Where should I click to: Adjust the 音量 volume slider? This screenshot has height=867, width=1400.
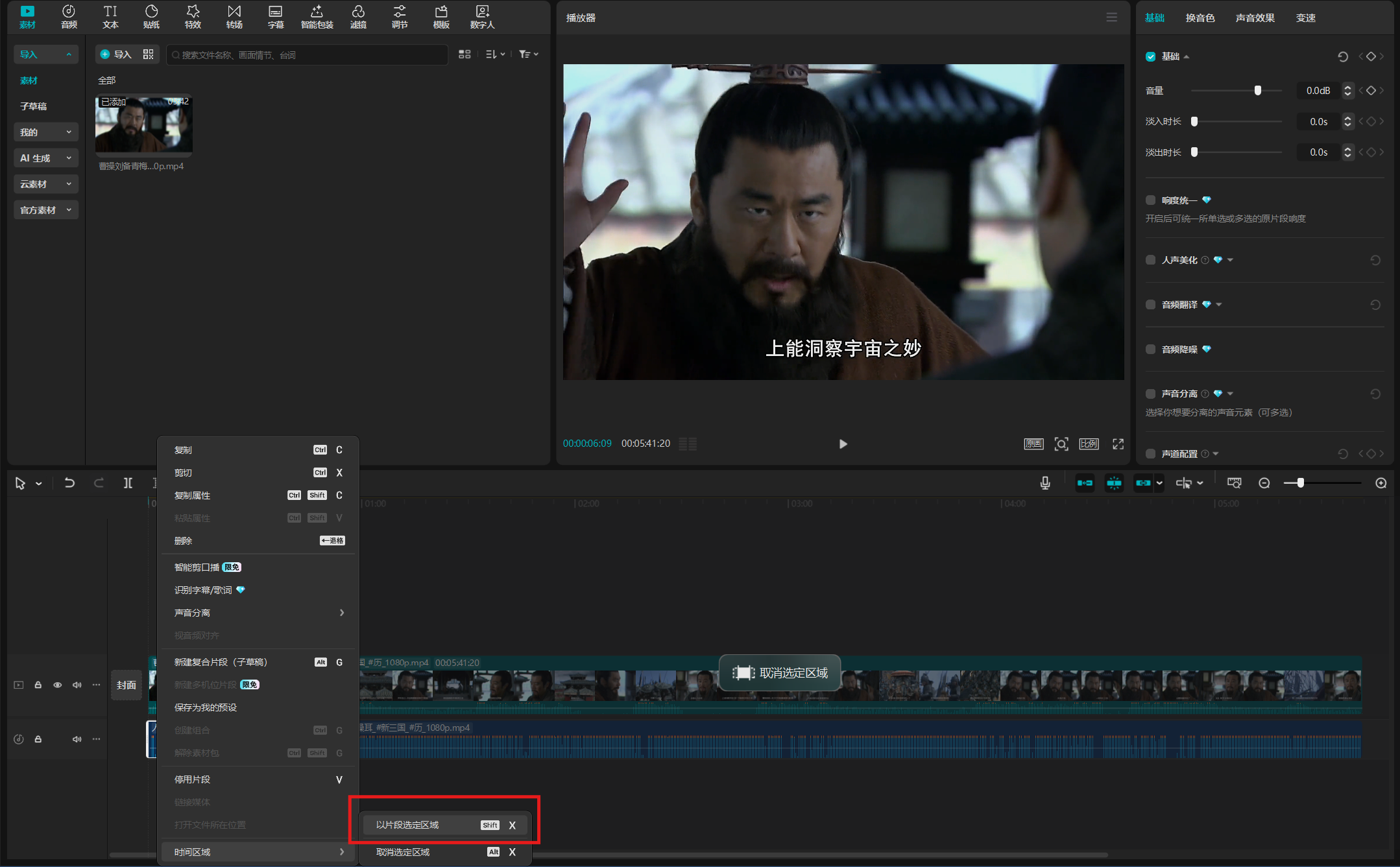pos(1258,91)
